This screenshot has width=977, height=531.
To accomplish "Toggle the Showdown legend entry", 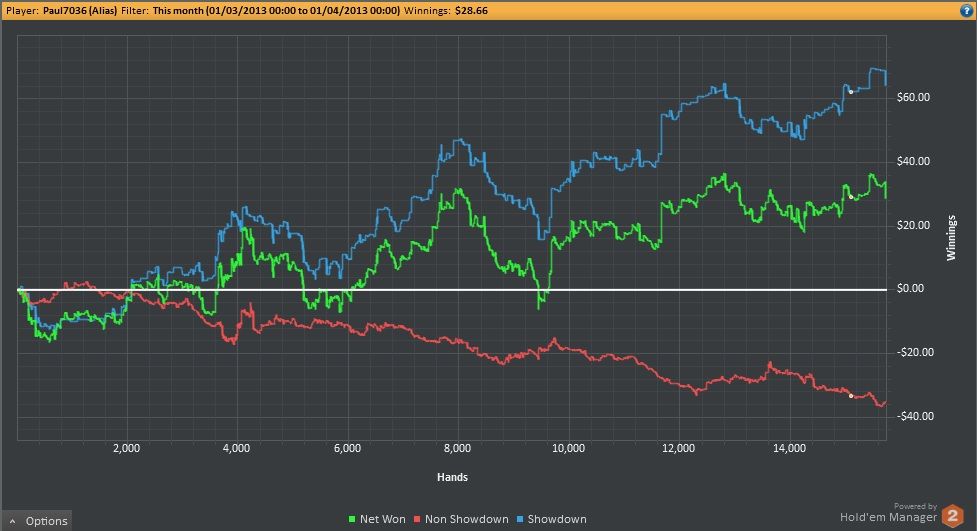I will 551,519.
